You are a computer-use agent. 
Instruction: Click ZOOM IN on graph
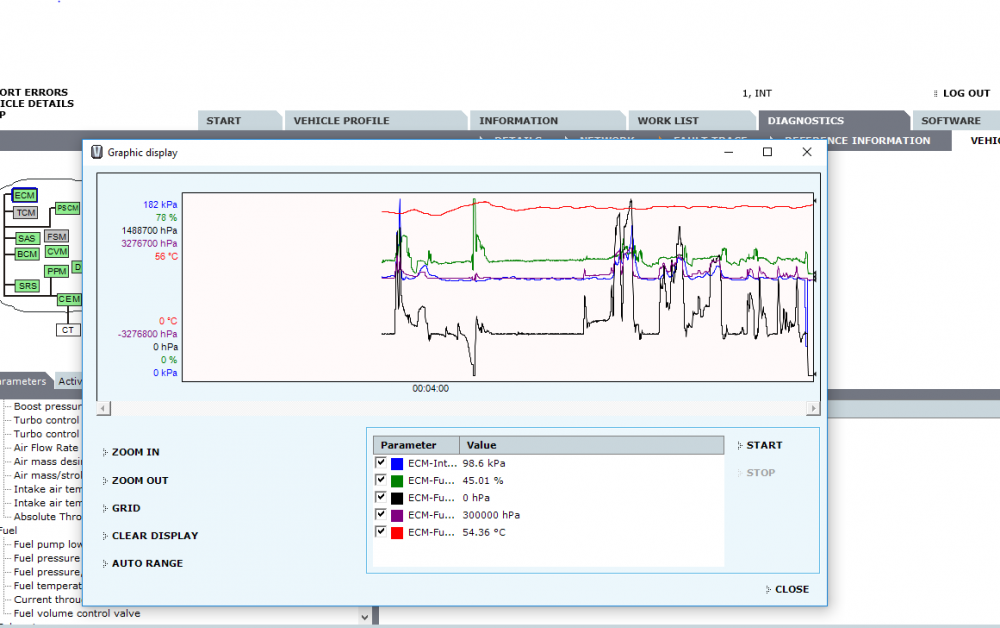click(135, 452)
